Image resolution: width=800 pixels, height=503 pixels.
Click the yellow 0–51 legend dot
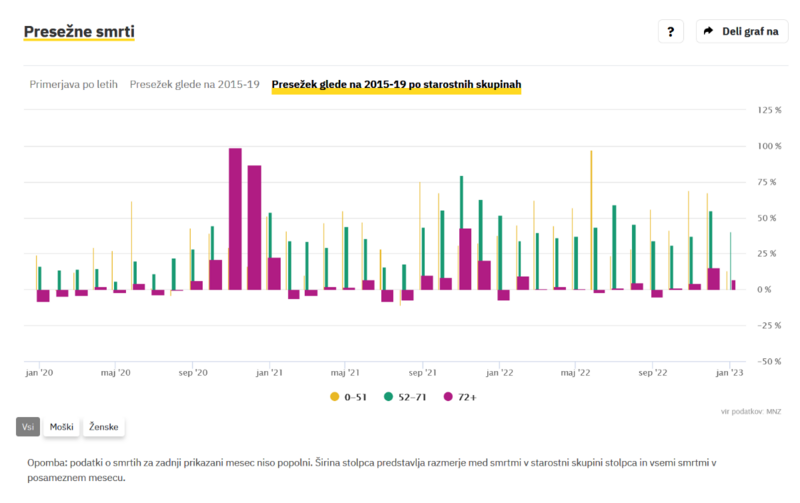334,397
